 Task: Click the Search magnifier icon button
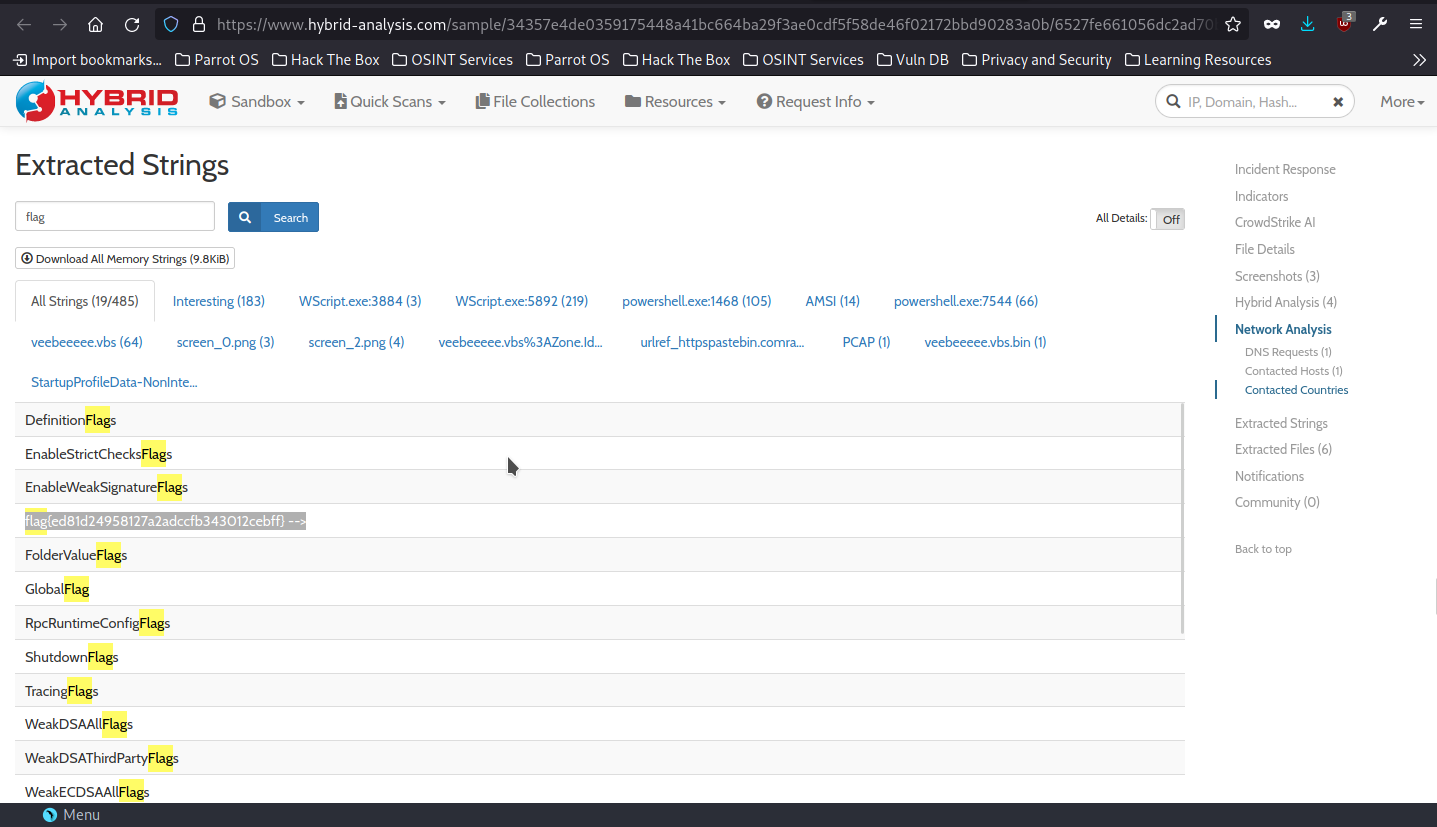tap(245, 217)
